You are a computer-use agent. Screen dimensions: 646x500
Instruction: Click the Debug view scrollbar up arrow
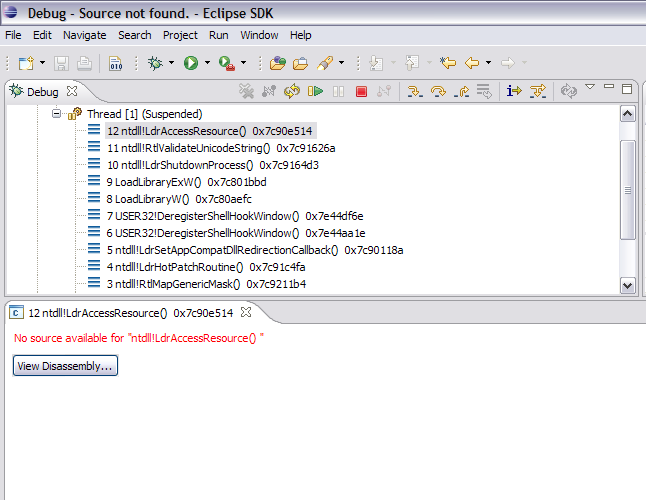(x=627, y=114)
